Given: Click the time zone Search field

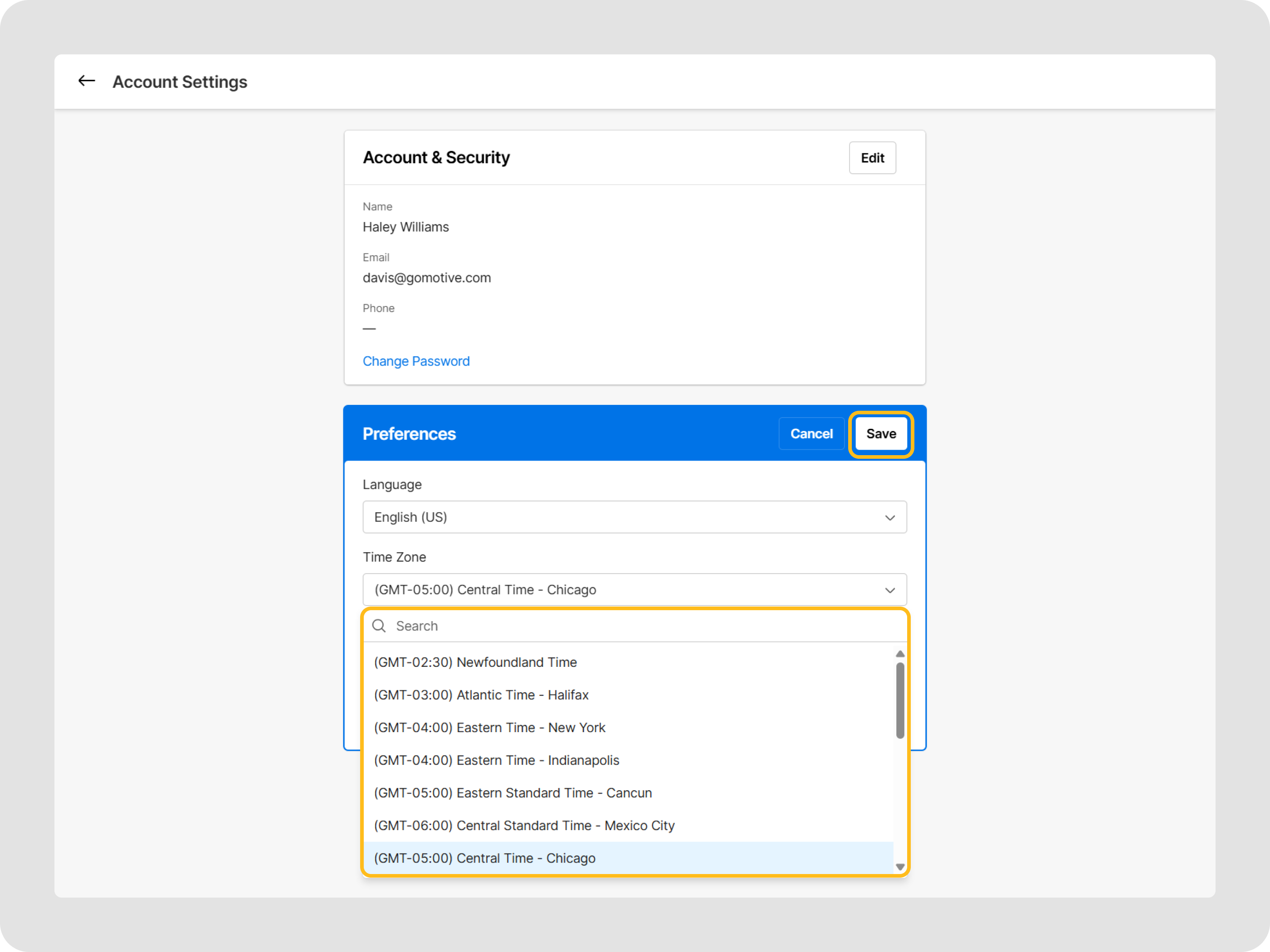Looking at the screenshot, I should coord(643,626).
